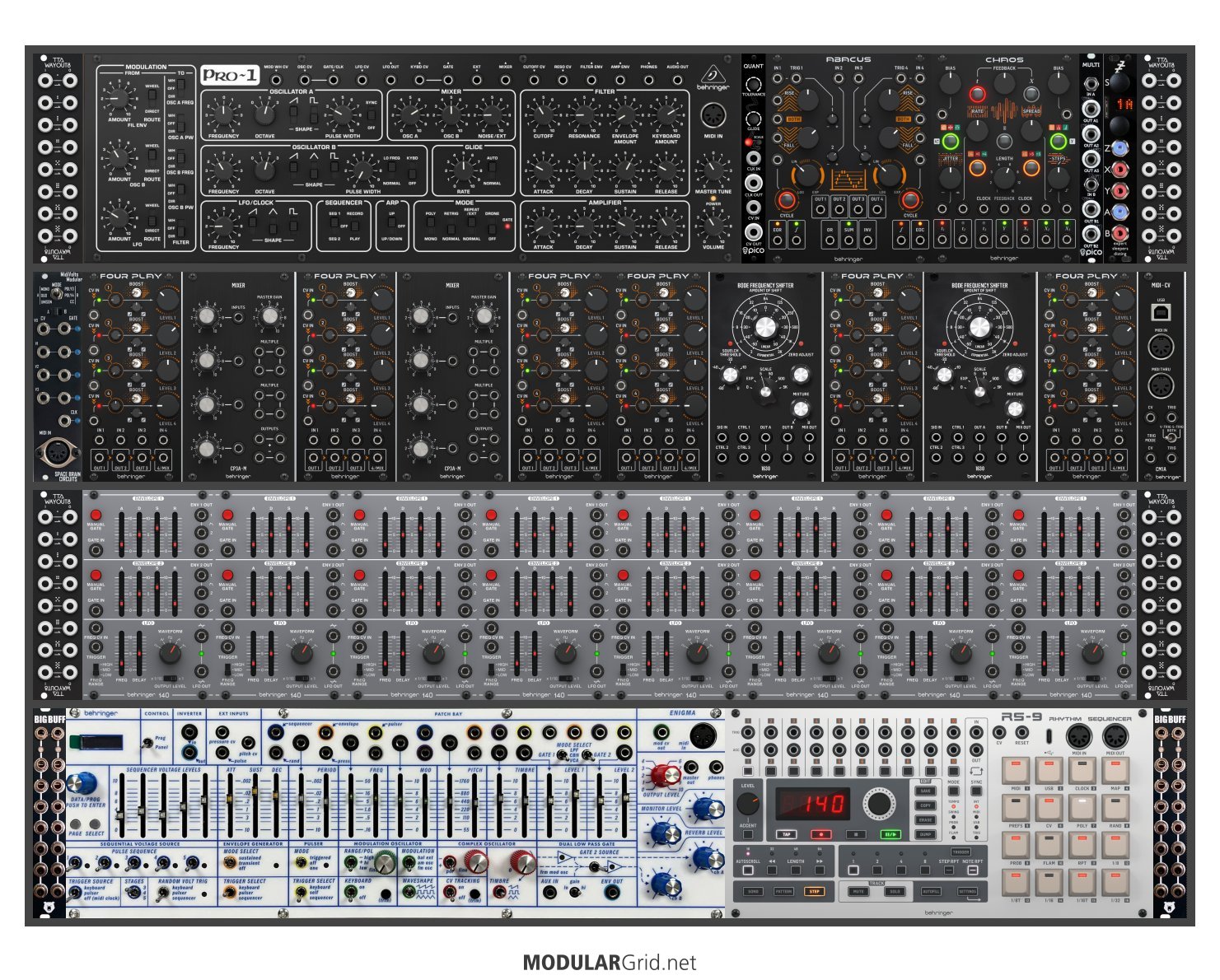The width and height of the screenshot is (1220, 980).
Task: Click the Chaos Rate knob
Action: (x=977, y=130)
